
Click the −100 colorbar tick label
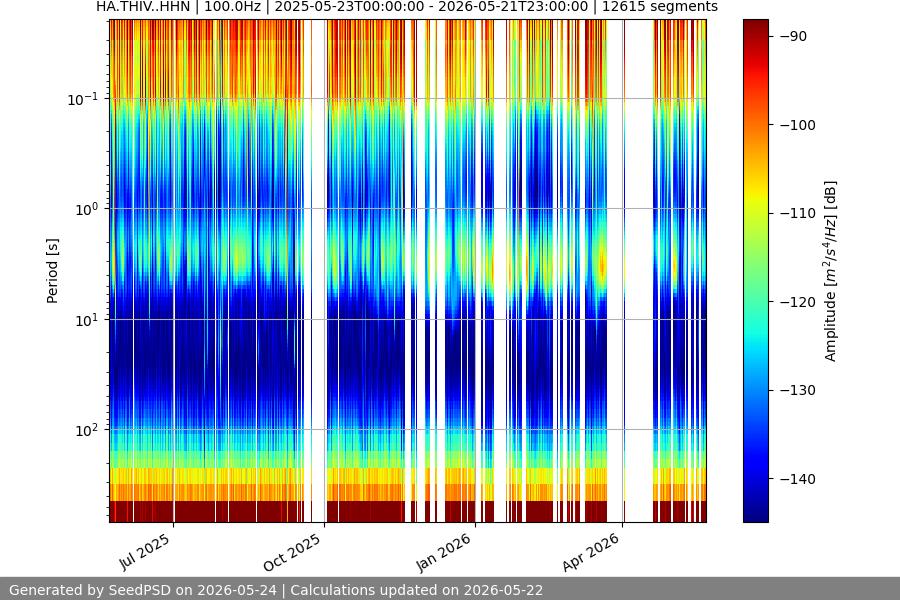[x=798, y=125]
